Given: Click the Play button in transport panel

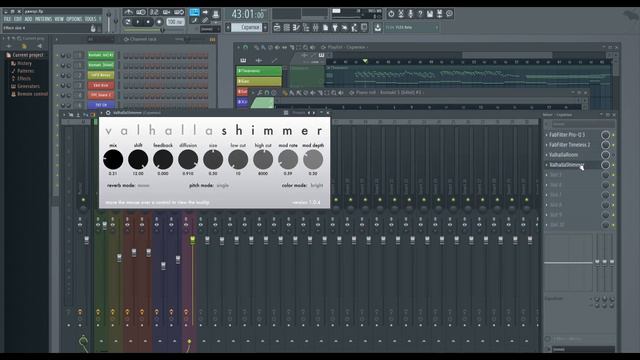Looking at the screenshot, I should (138, 22).
